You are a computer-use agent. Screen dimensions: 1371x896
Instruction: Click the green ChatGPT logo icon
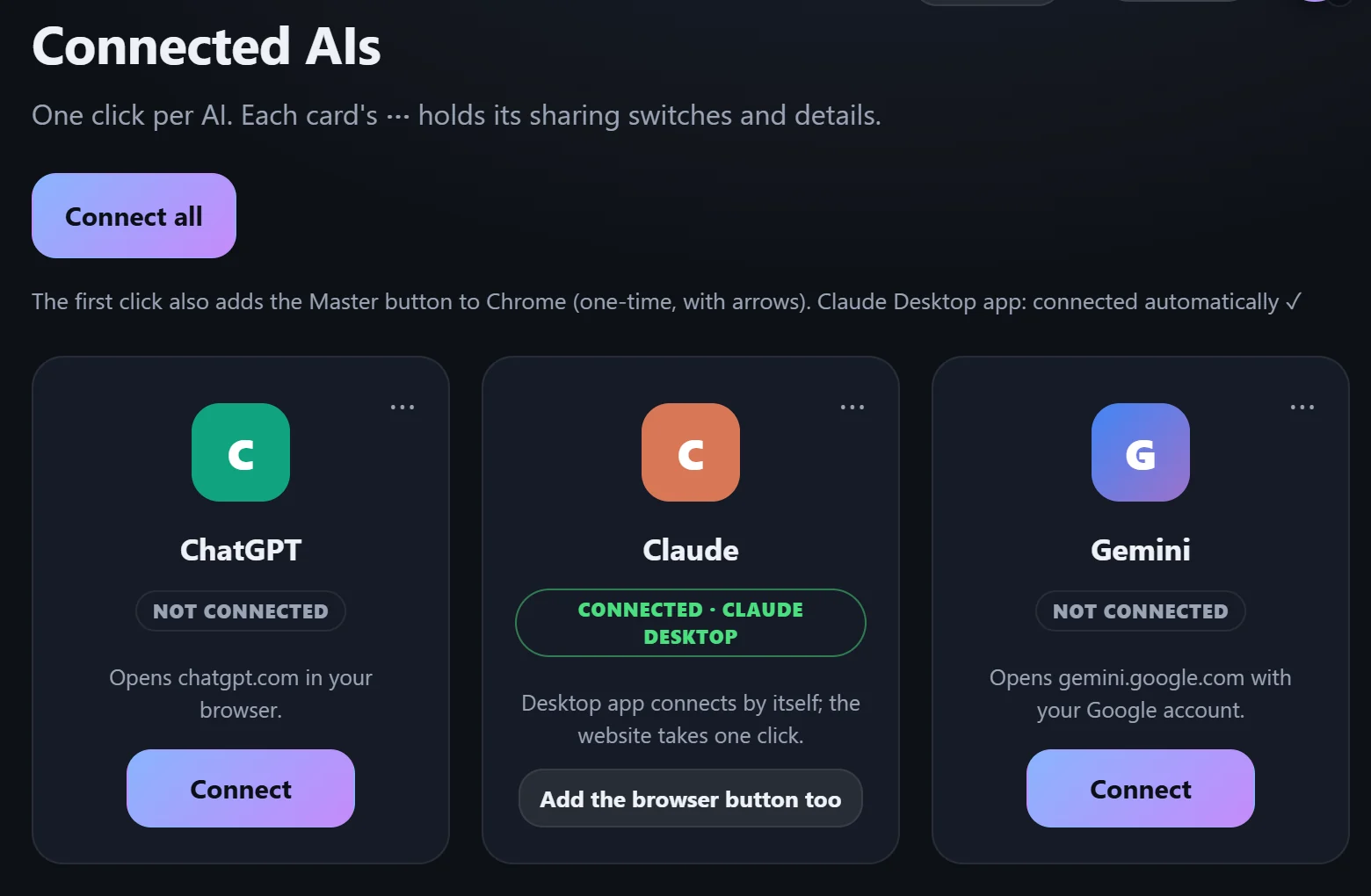coord(241,452)
